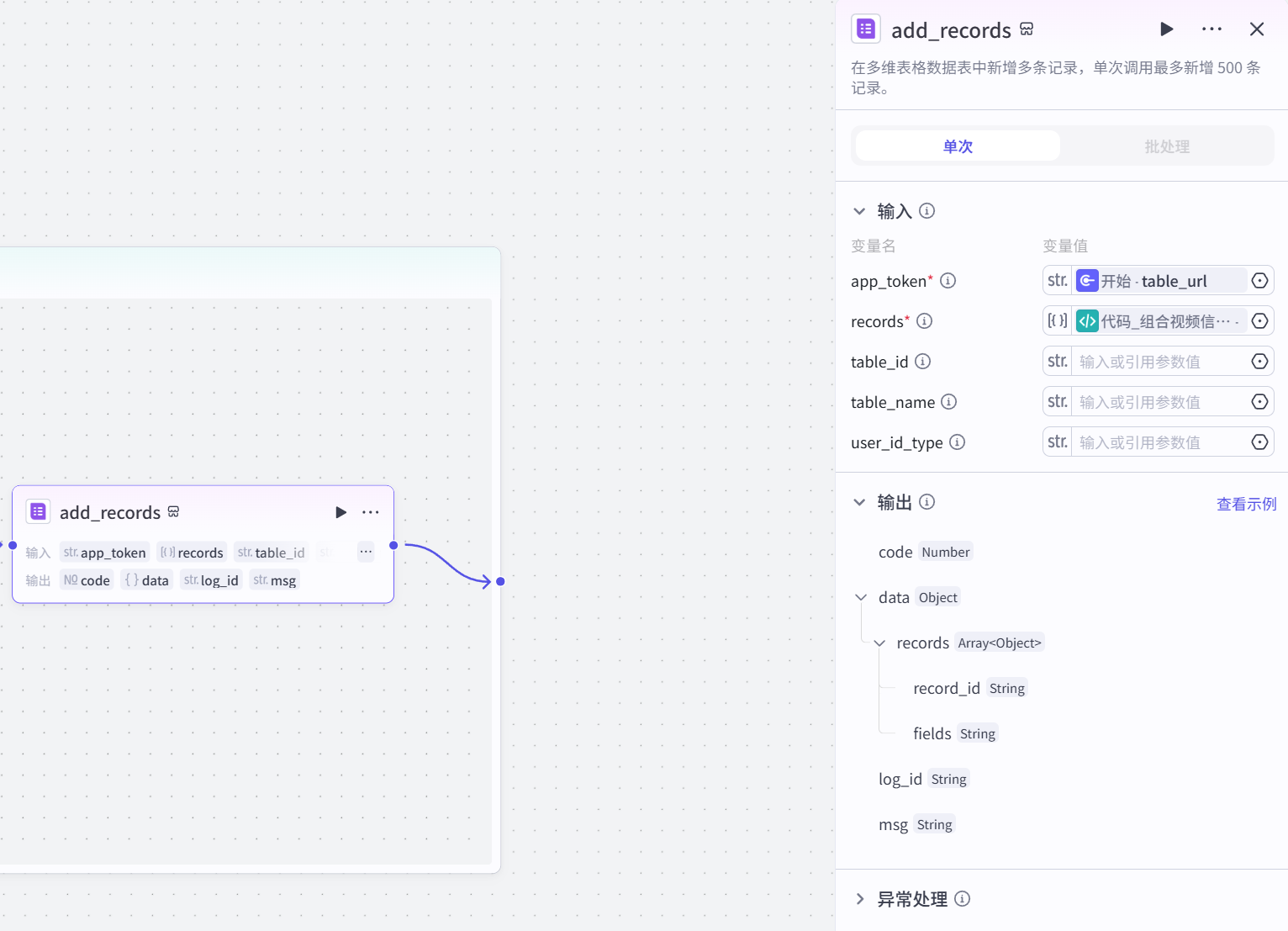Open reference picker for app_token

(1259, 281)
